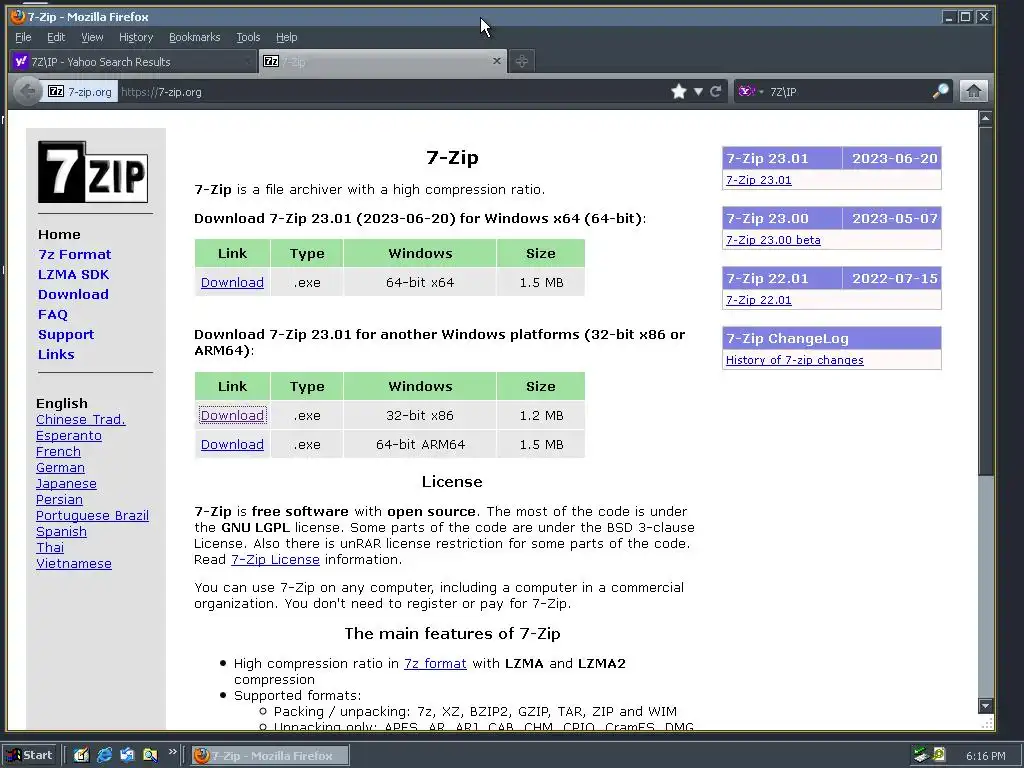Click the search magnifier icon
Image resolution: width=1024 pixels, height=768 pixels.
point(940,91)
